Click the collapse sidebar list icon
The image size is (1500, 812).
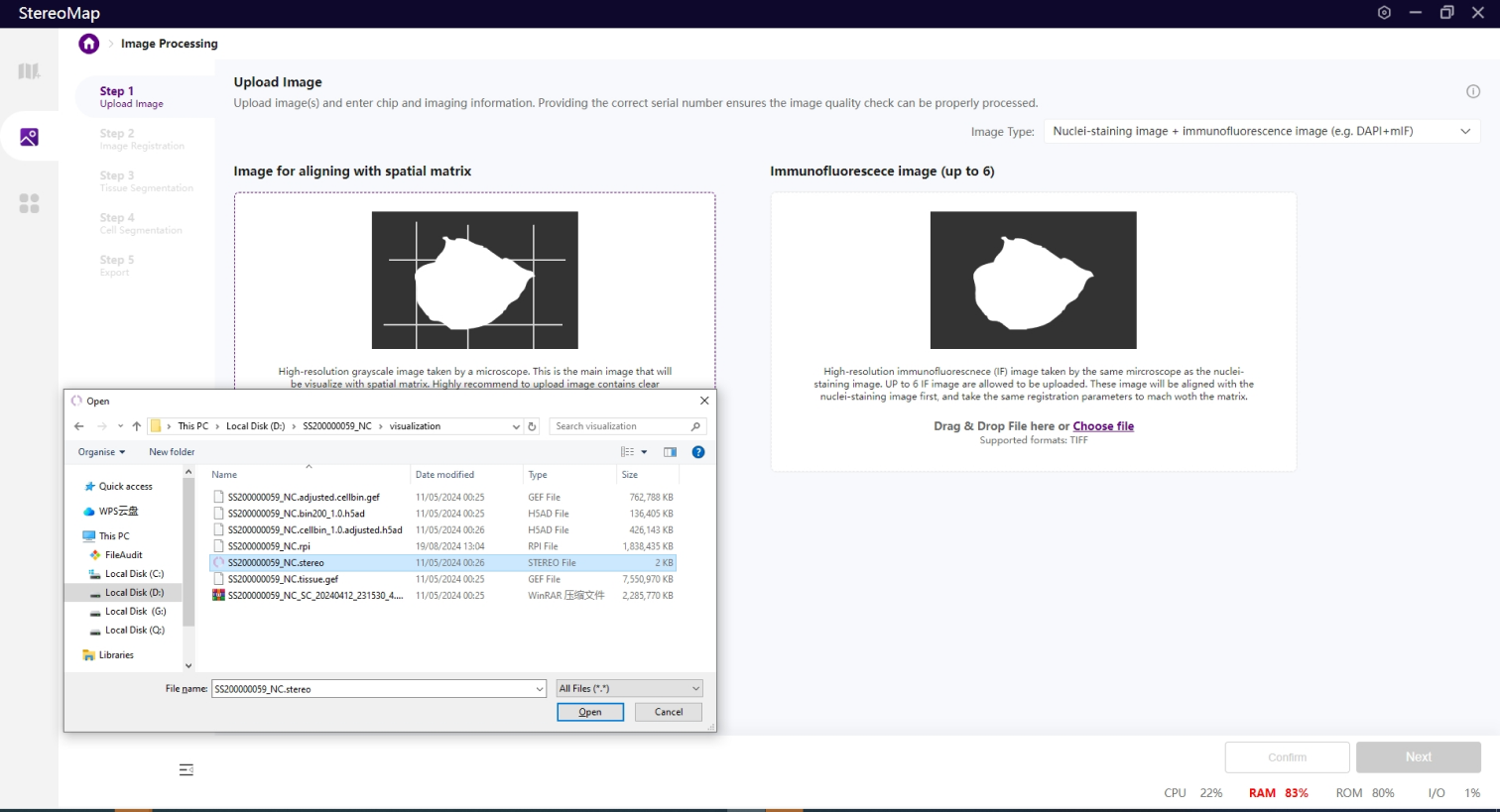coord(186,769)
